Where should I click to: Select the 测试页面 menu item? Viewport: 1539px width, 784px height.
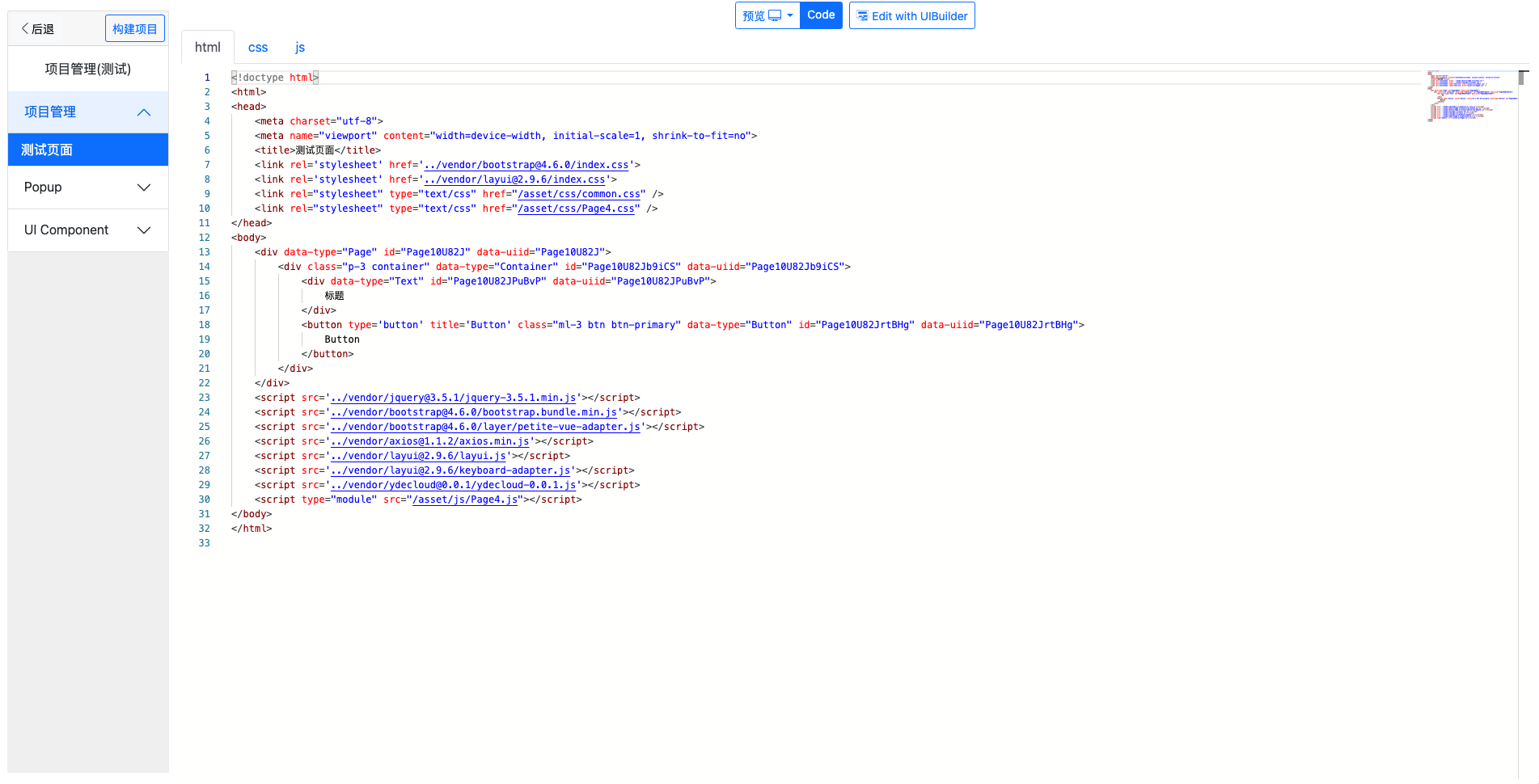coord(88,150)
